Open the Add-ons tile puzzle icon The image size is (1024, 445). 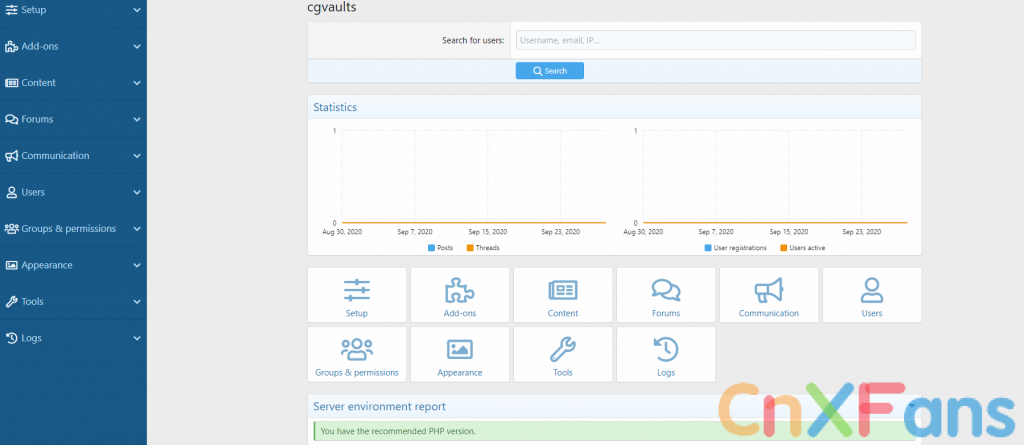(x=459, y=289)
